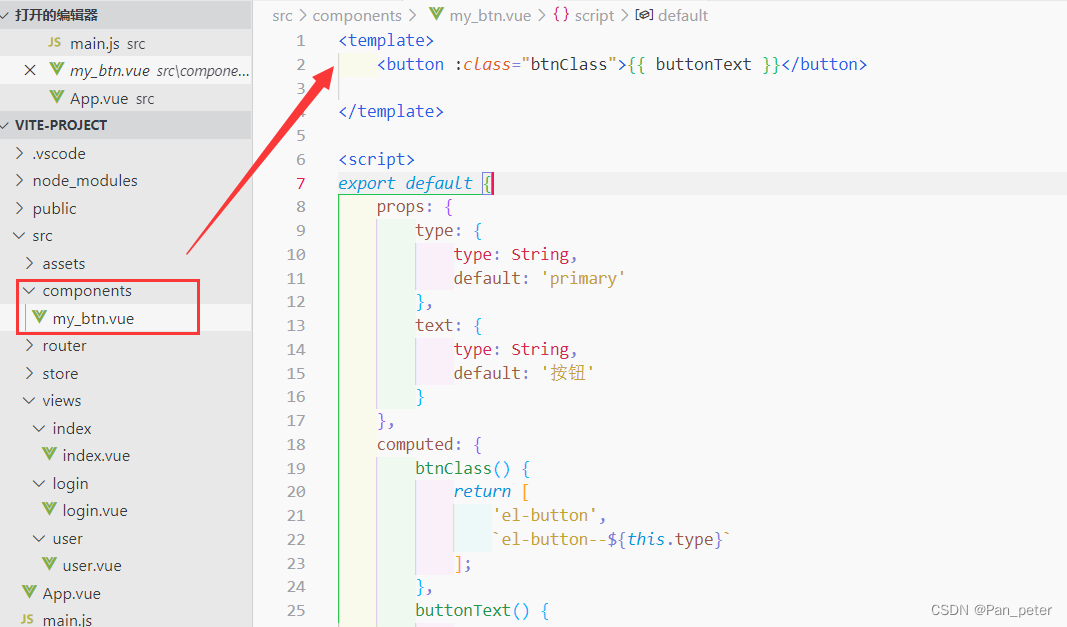Click the Vue icon beside my_btn.vue in open editors
This screenshot has height=627, width=1067.
click(57, 69)
